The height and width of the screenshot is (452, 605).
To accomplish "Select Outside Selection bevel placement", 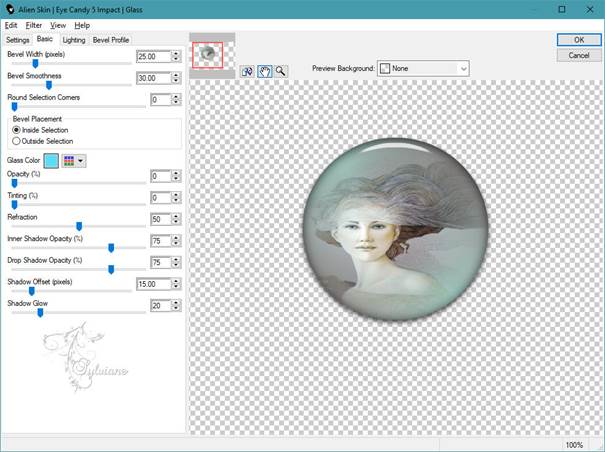I will (43, 141).
